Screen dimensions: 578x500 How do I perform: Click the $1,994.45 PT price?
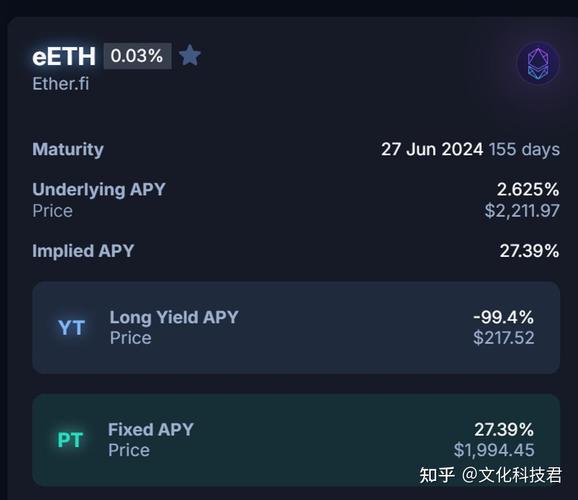pyautogui.click(x=494, y=450)
